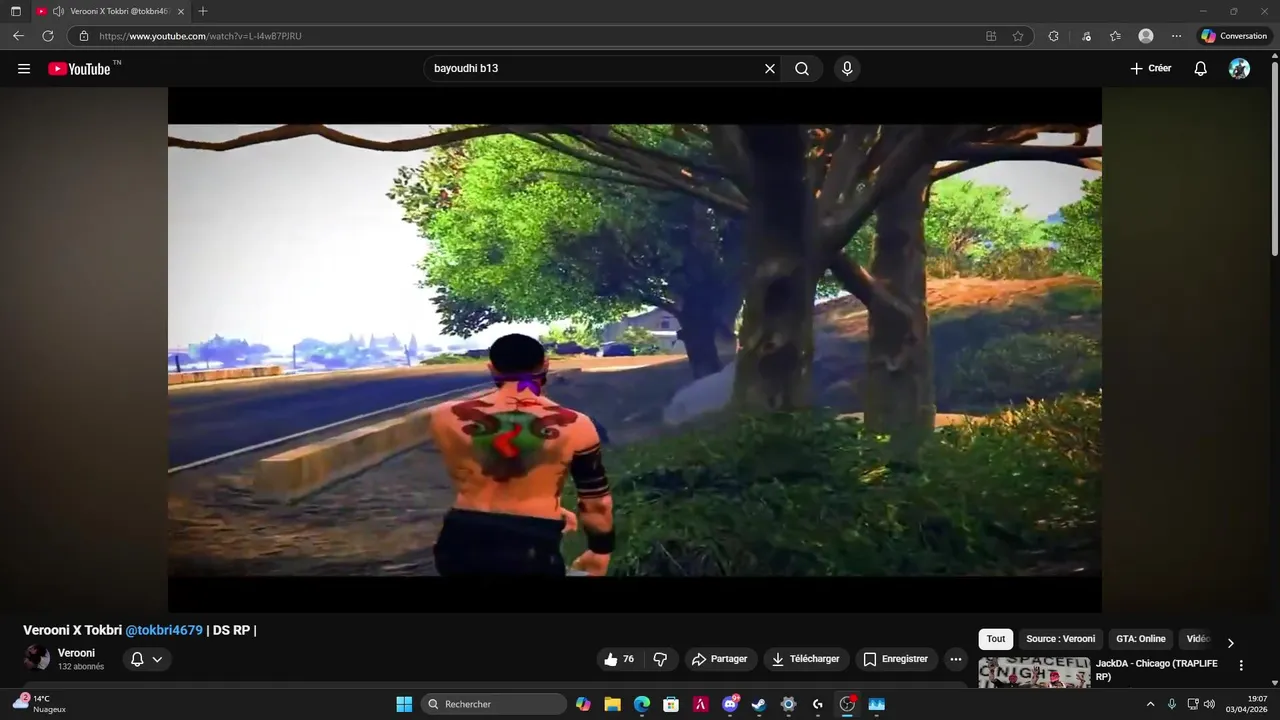Like the video with thumbs up
Screen dimensions: 1280x720
tap(619, 659)
